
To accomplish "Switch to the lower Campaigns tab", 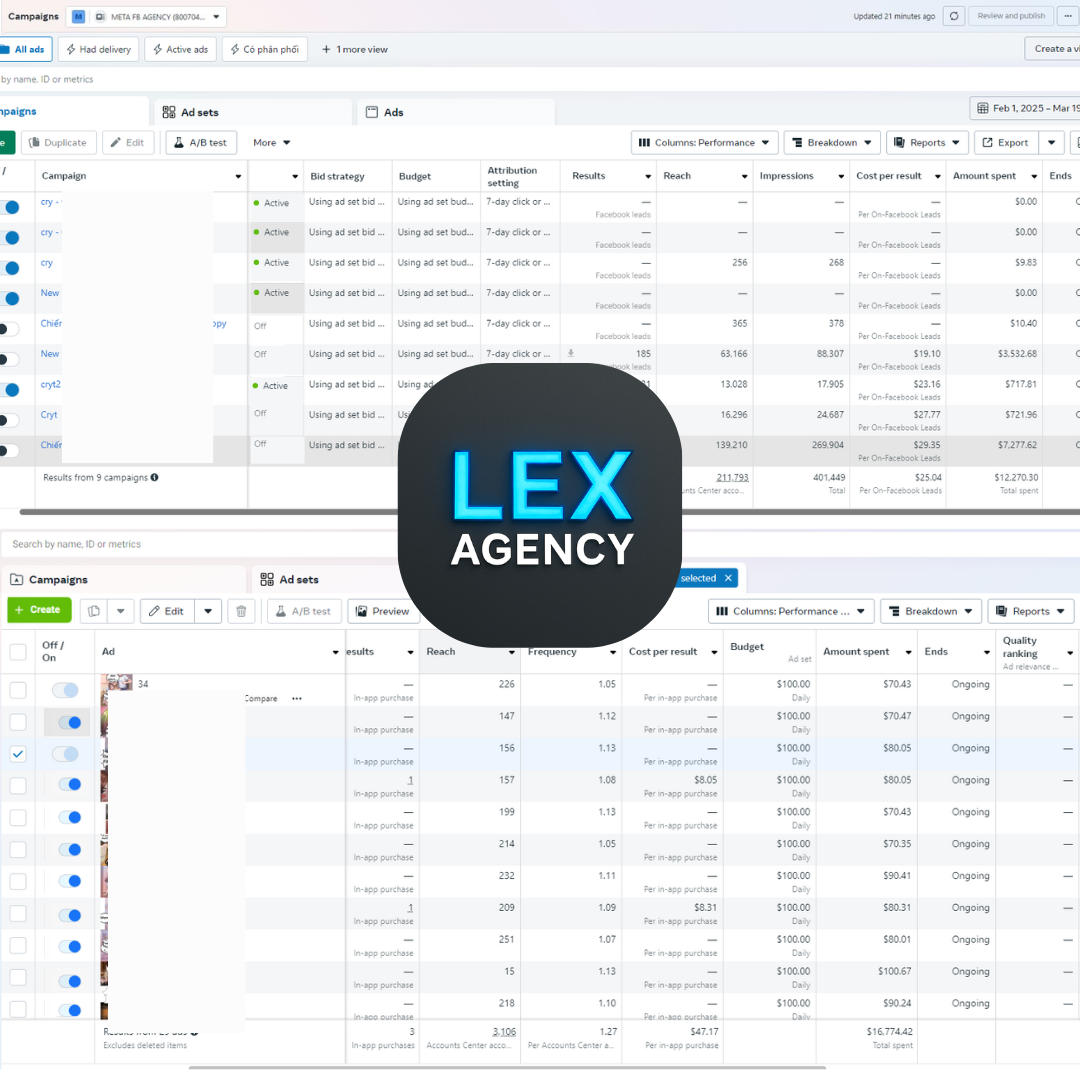I will tap(123, 579).
